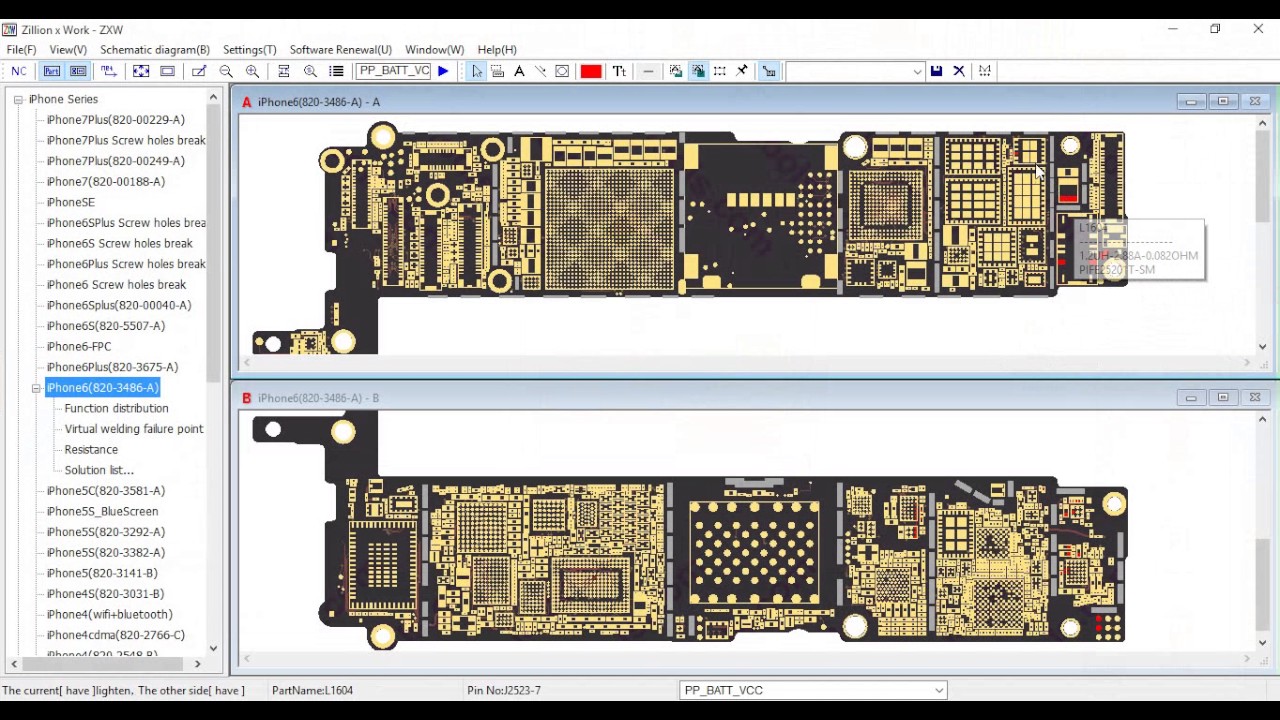Open the Help(H) menu
This screenshot has width=1280, height=720.
[x=497, y=50]
